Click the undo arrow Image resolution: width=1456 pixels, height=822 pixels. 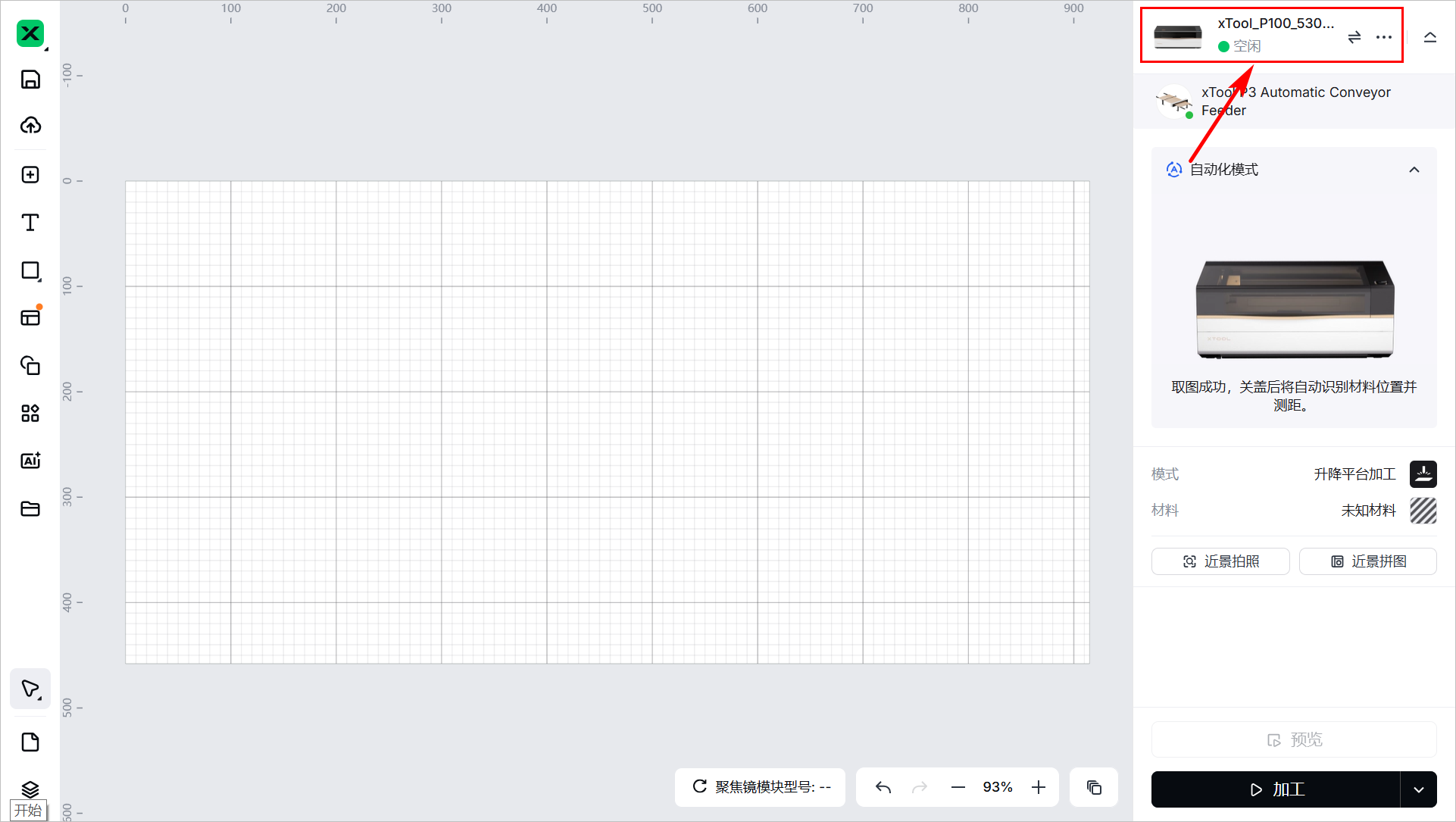click(x=883, y=787)
